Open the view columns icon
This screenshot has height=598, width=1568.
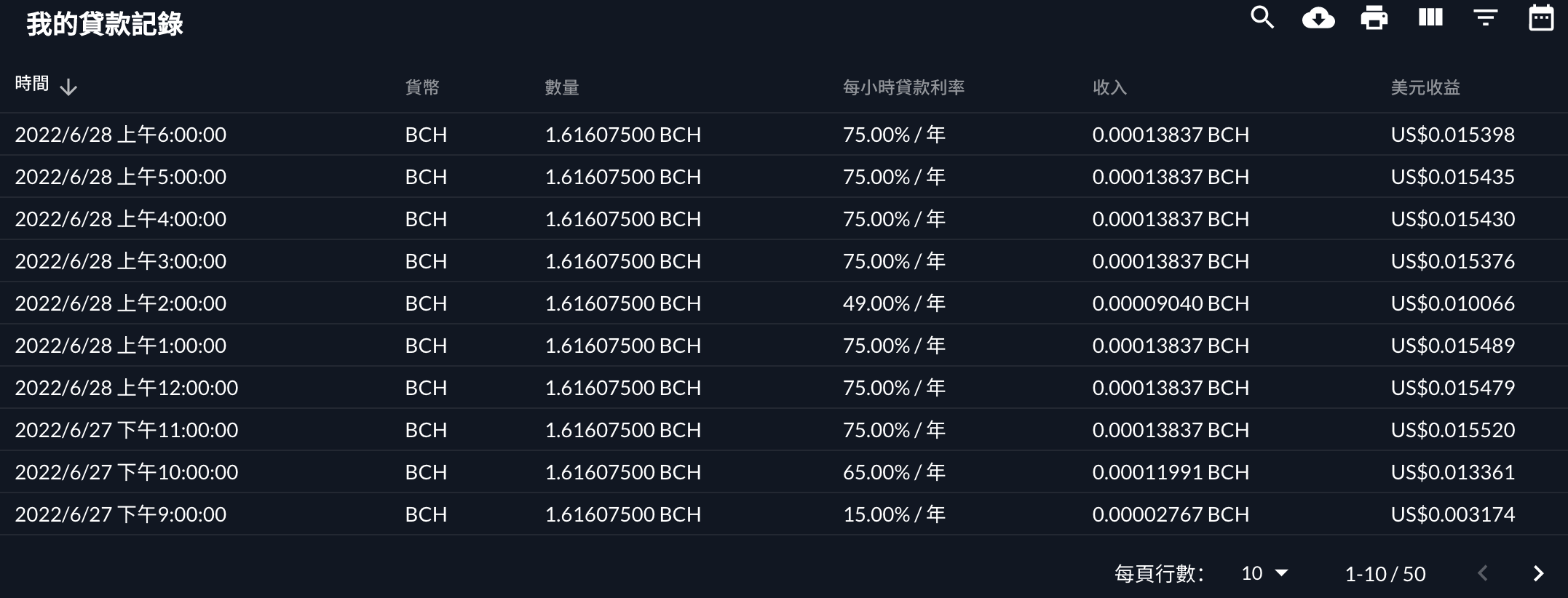coord(1430,17)
